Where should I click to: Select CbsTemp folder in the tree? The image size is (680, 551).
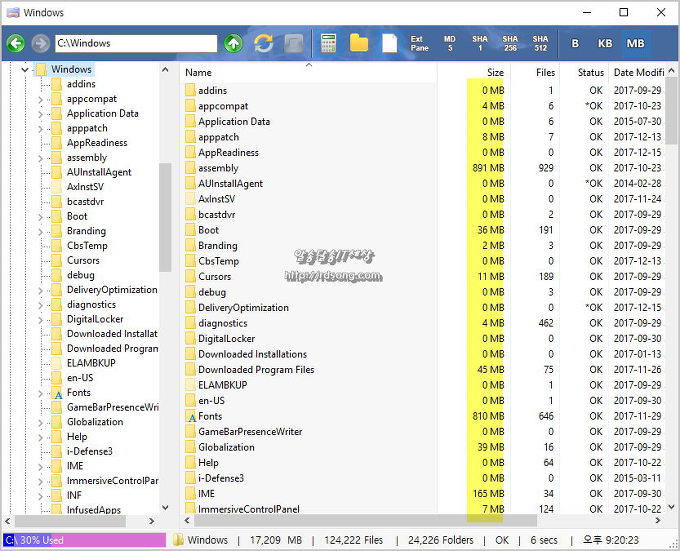[87, 246]
